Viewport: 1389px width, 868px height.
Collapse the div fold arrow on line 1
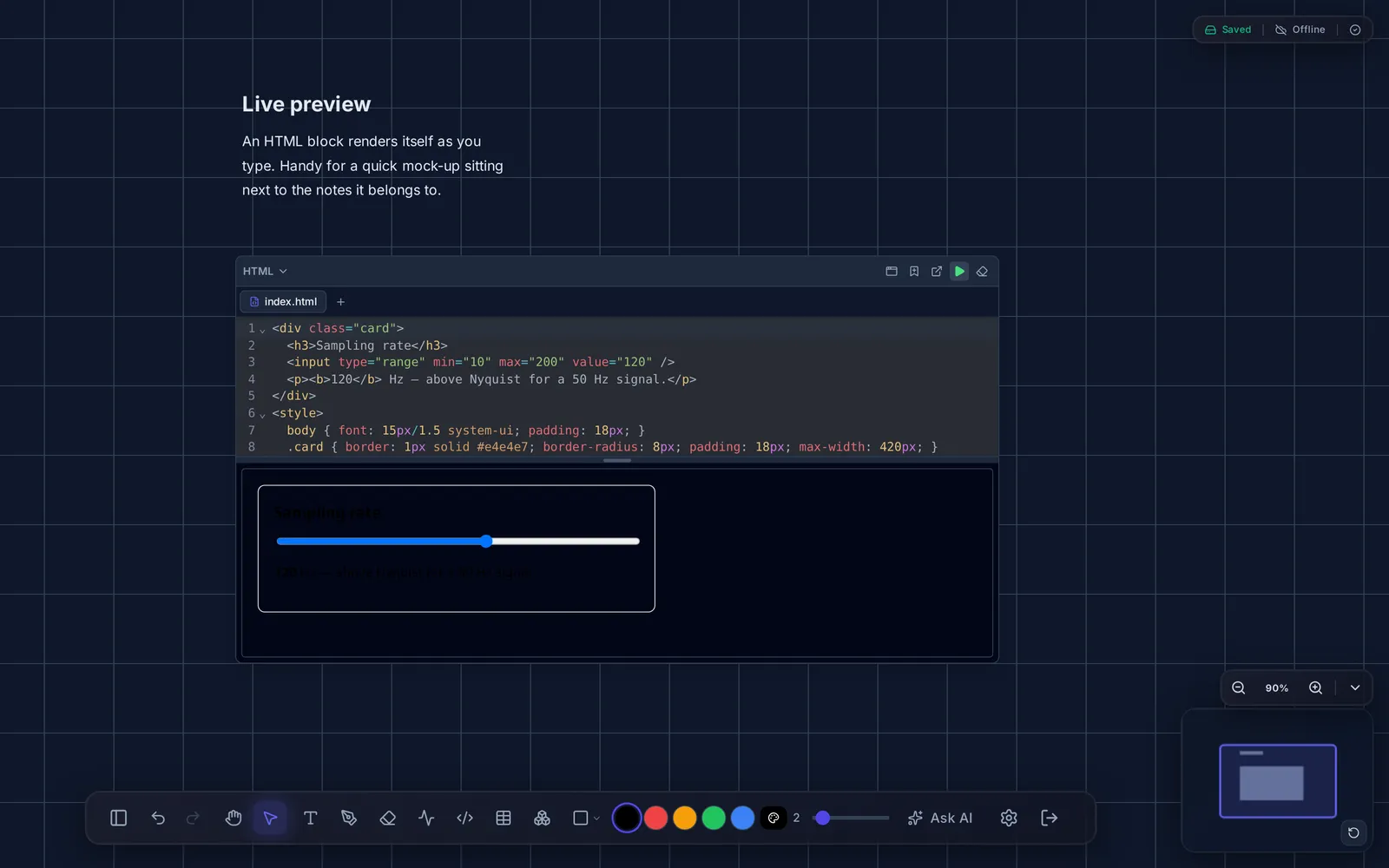[262, 330]
